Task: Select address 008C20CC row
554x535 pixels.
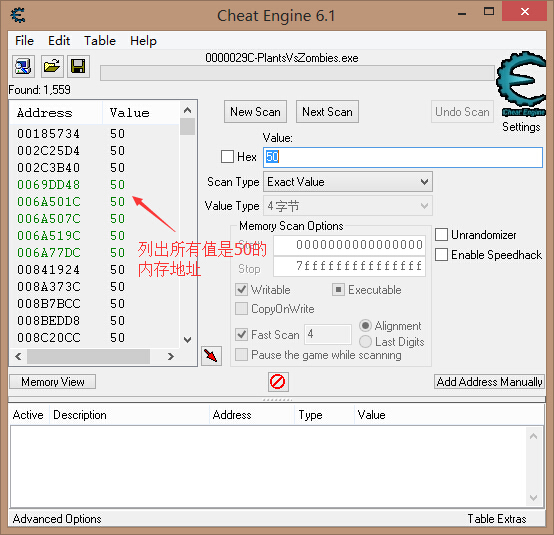Action: point(95,338)
